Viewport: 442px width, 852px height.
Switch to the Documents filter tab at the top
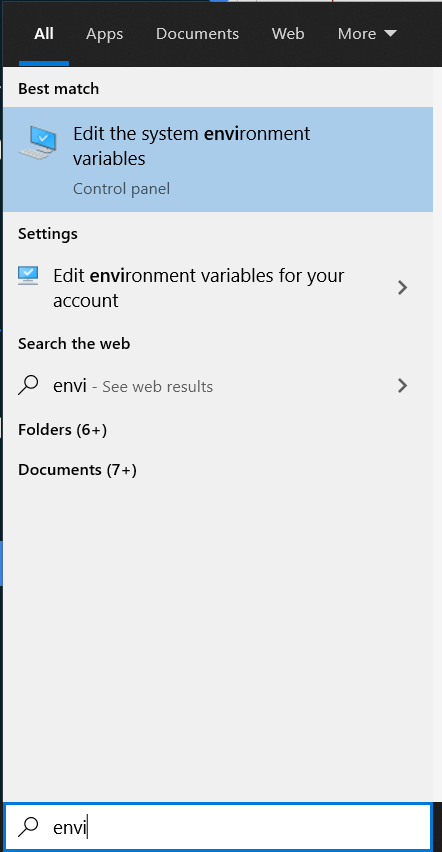coord(197,34)
